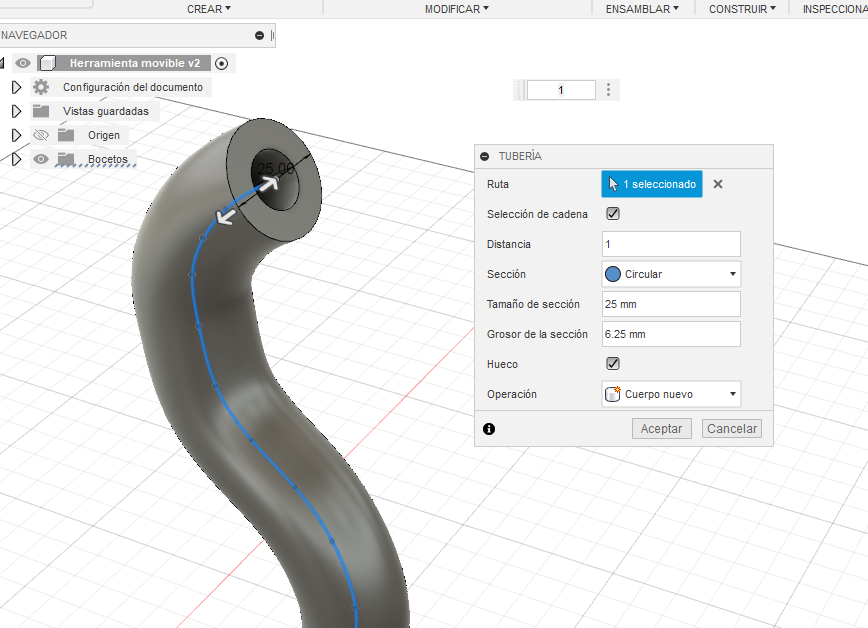This screenshot has height=628, width=868.
Task: Click the gear icon of Configuración del documento
Action: 41,87
